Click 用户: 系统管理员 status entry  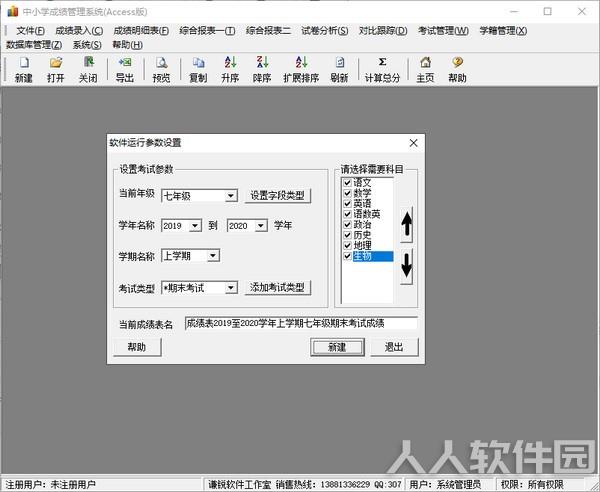445,485
